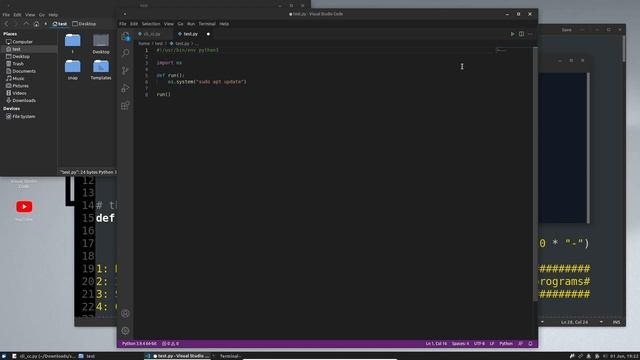The image size is (640, 360).
Task: Run the Python file with play icon
Action: (512, 34)
